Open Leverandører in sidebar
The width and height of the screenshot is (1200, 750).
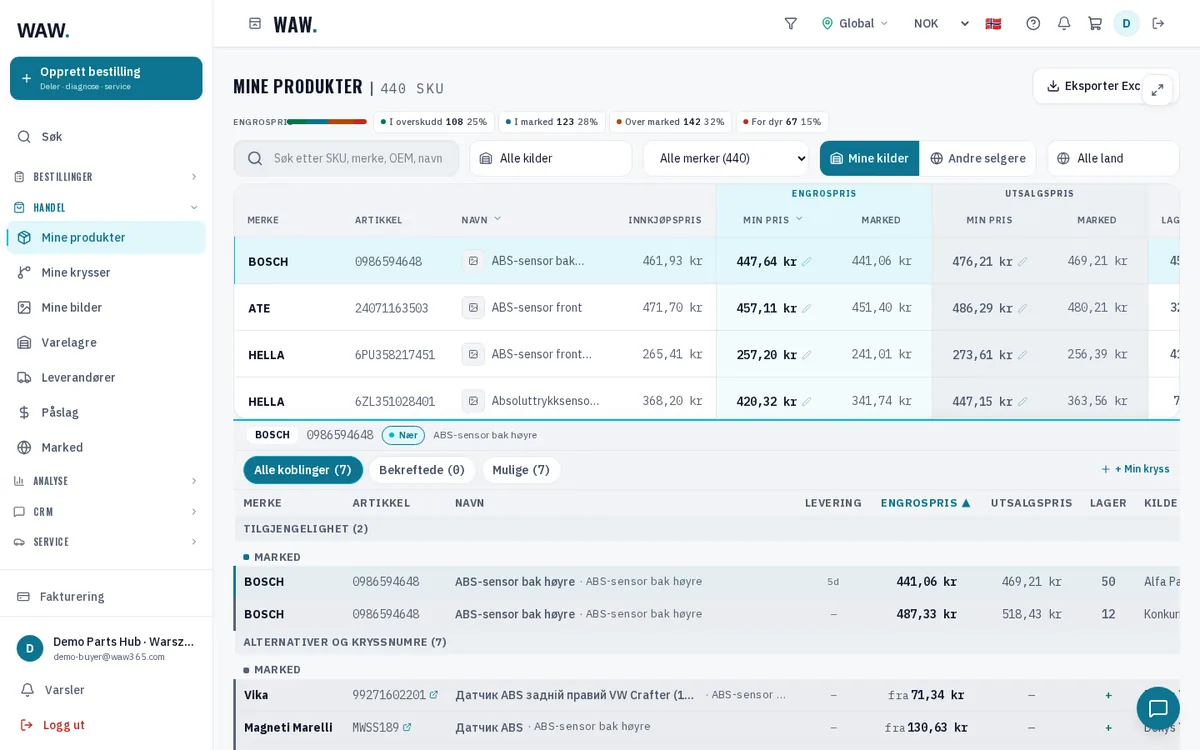click(106, 377)
